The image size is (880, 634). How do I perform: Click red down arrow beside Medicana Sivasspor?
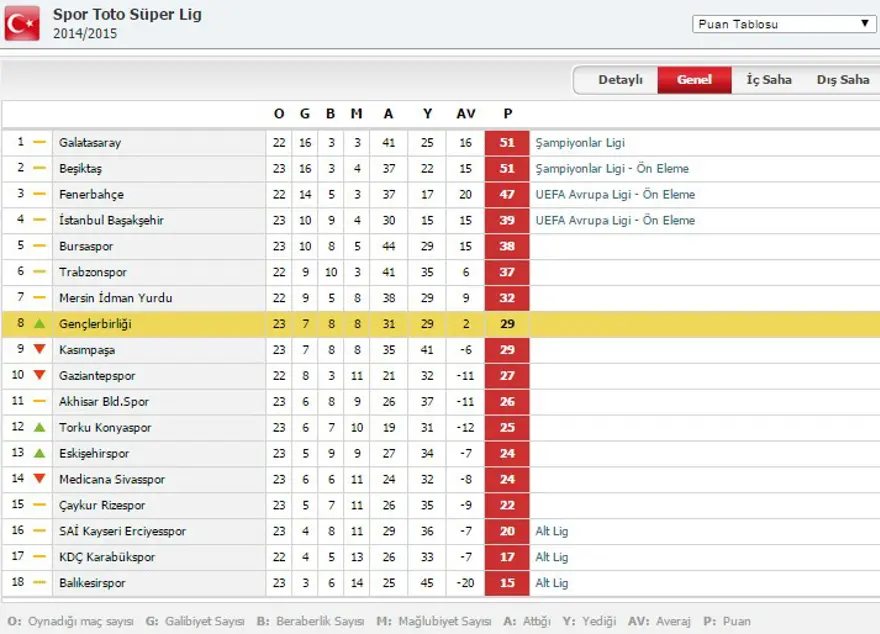click(40, 479)
